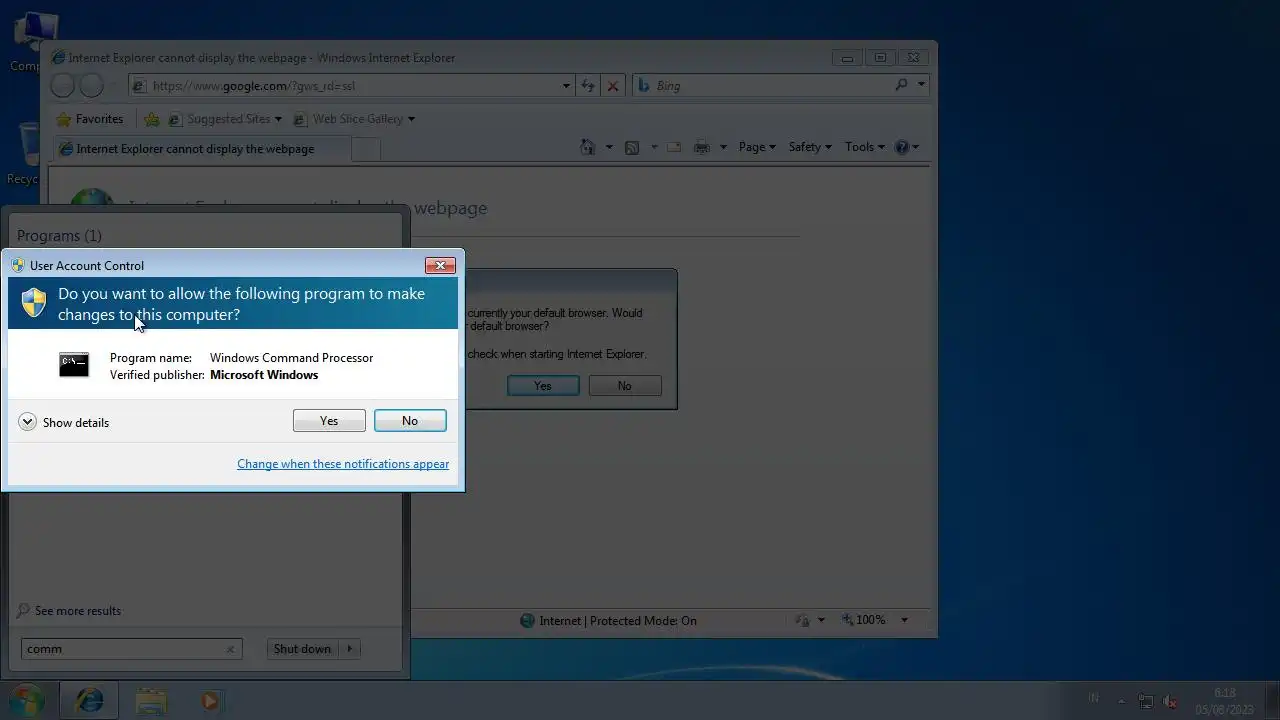Viewport: 1280px width, 720px height.
Task: Open the Help question mark menu
Action: 906,147
